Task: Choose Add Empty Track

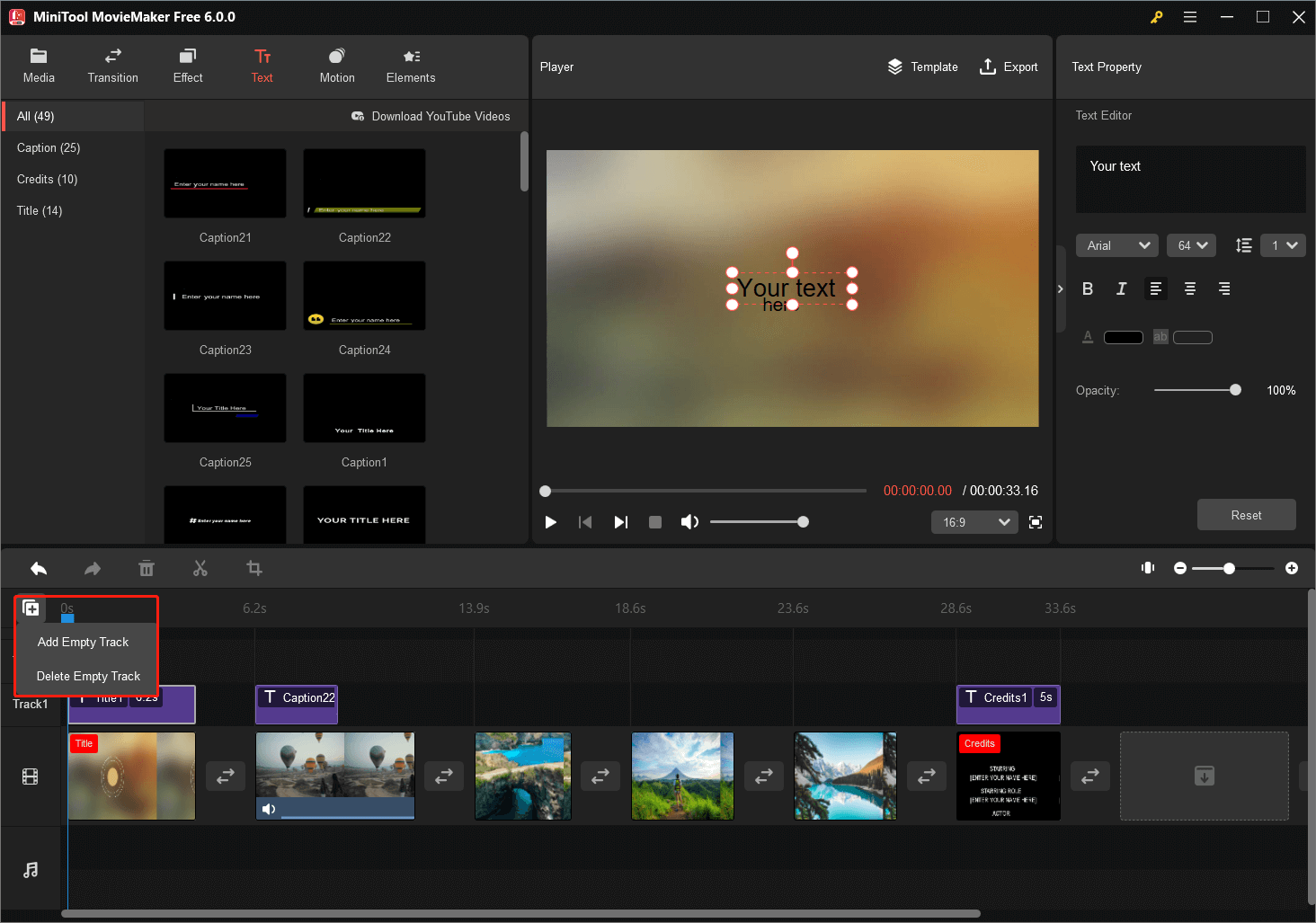Action: (83, 642)
